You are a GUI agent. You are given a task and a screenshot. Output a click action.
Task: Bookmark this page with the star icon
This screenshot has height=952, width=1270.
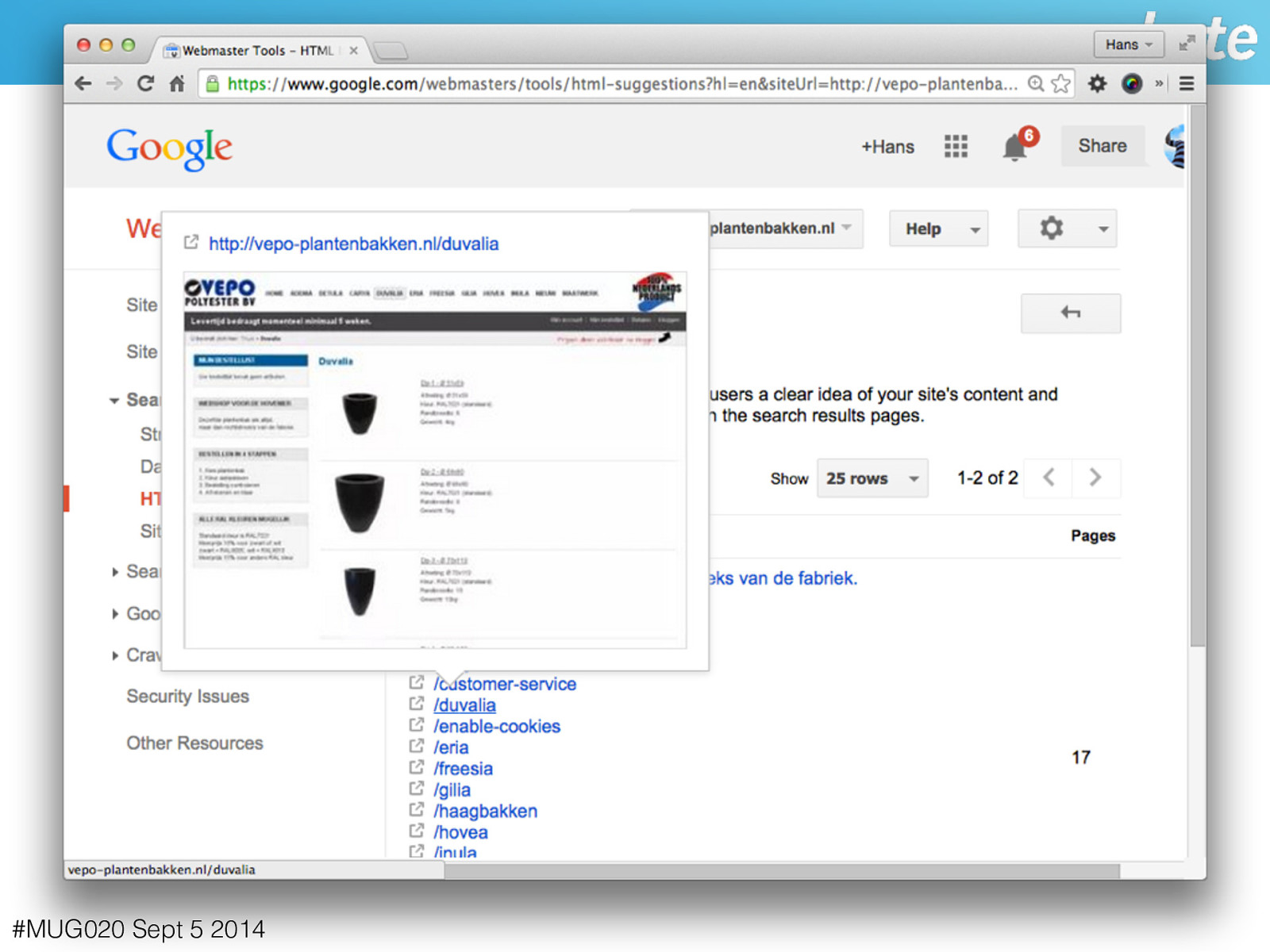pos(1060,83)
